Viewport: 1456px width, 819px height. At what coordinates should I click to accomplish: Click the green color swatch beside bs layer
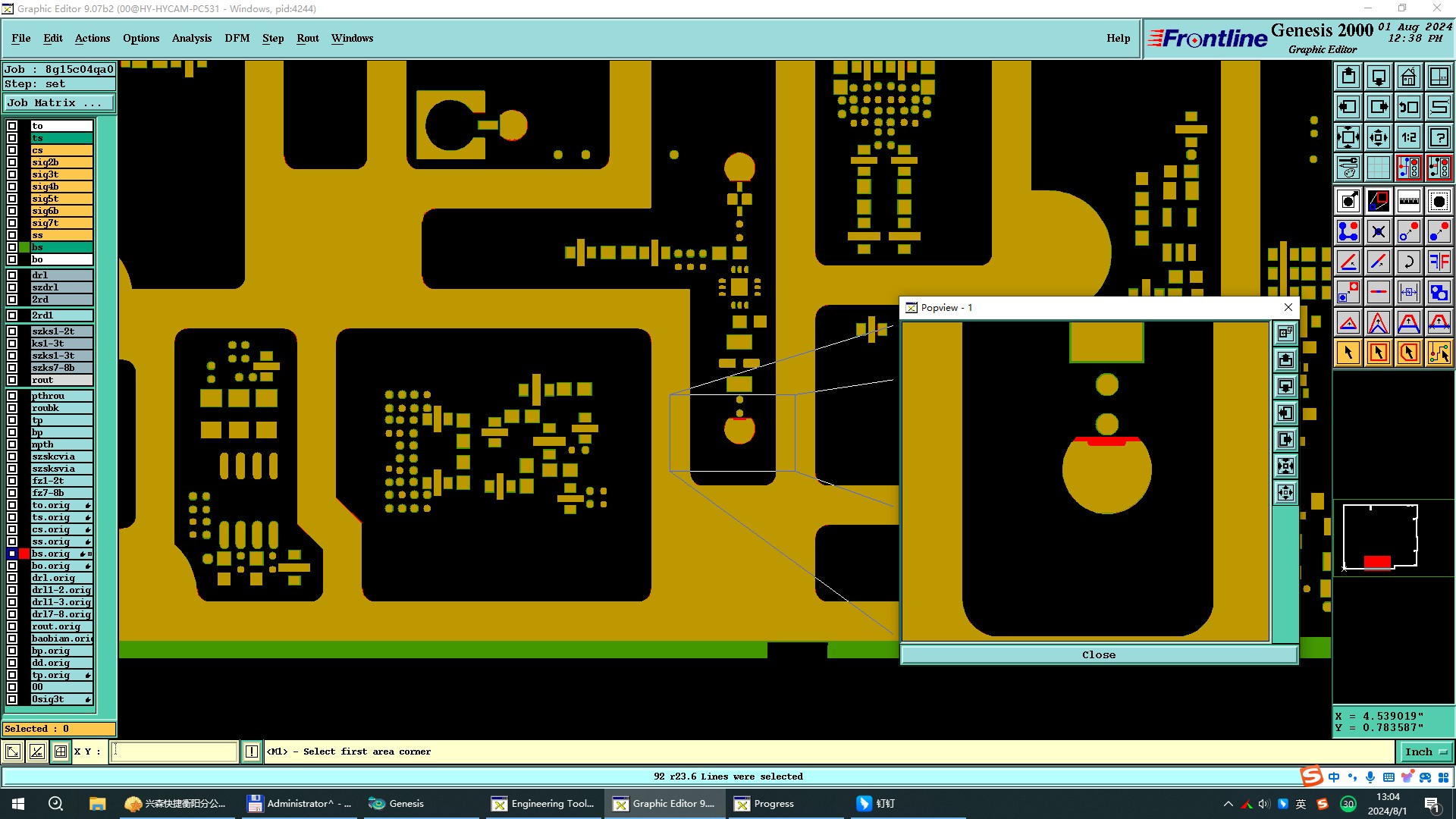point(24,247)
